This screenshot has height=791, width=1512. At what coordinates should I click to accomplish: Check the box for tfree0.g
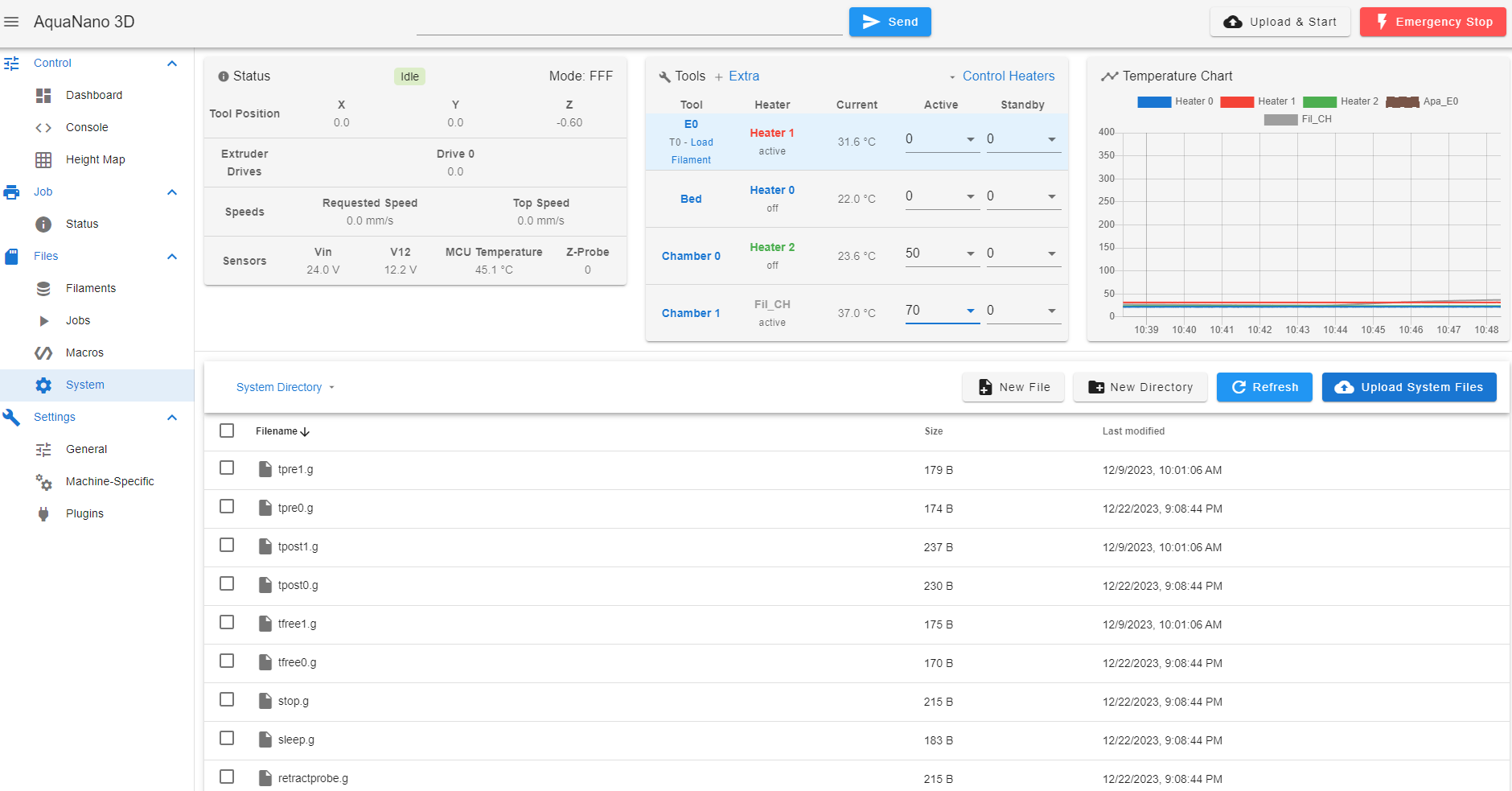click(x=227, y=661)
